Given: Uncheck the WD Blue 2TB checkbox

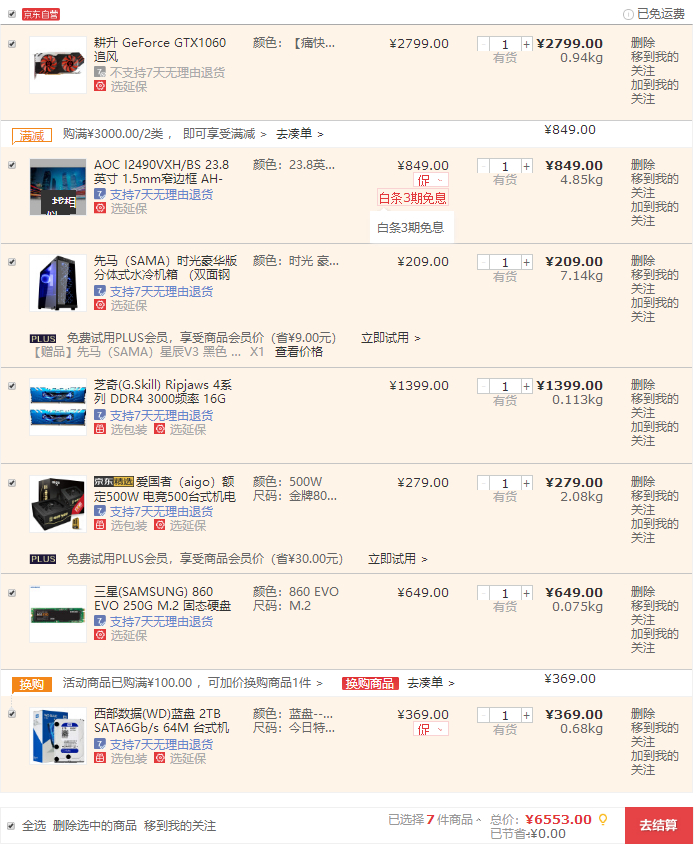Looking at the screenshot, I should coord(12,714).
